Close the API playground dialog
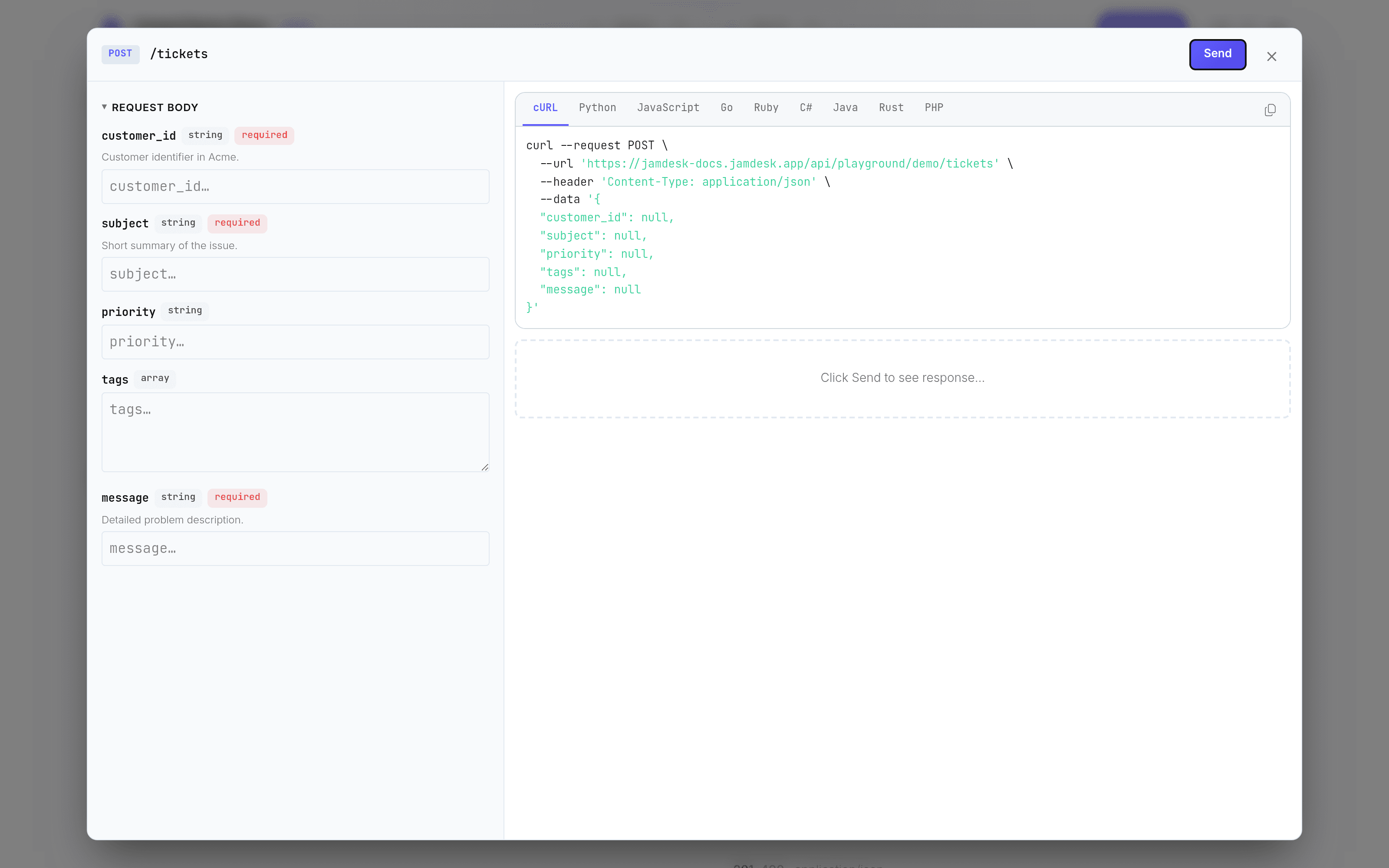Image resolution: width=1389 pixels, height=868 pixels. click(1271, 56)
